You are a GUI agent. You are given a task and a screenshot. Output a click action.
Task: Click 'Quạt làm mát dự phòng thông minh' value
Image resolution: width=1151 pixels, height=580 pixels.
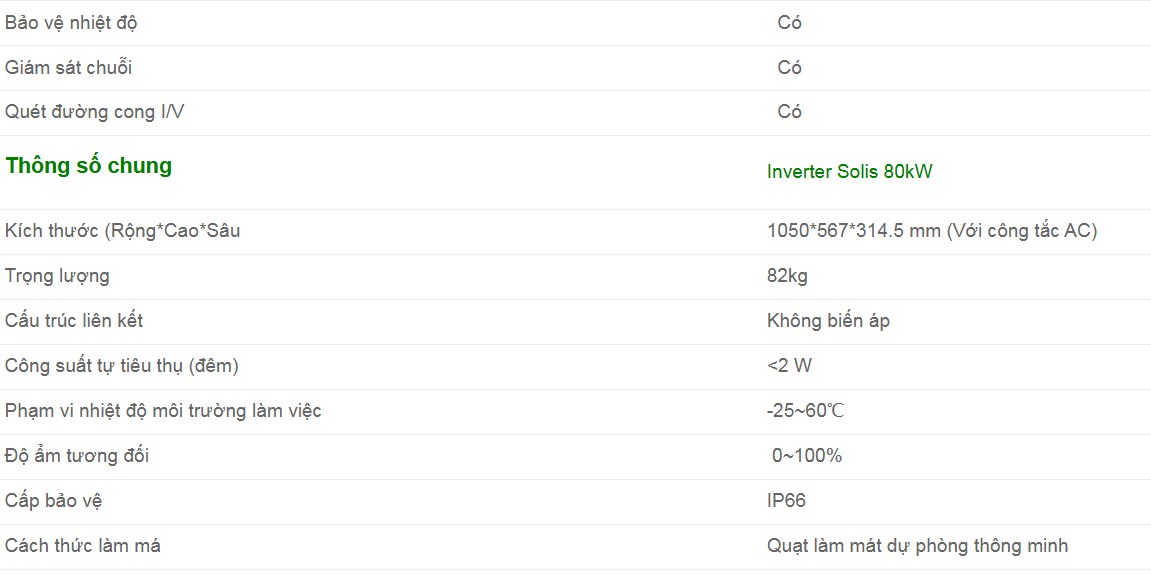[x=917, y=546]
